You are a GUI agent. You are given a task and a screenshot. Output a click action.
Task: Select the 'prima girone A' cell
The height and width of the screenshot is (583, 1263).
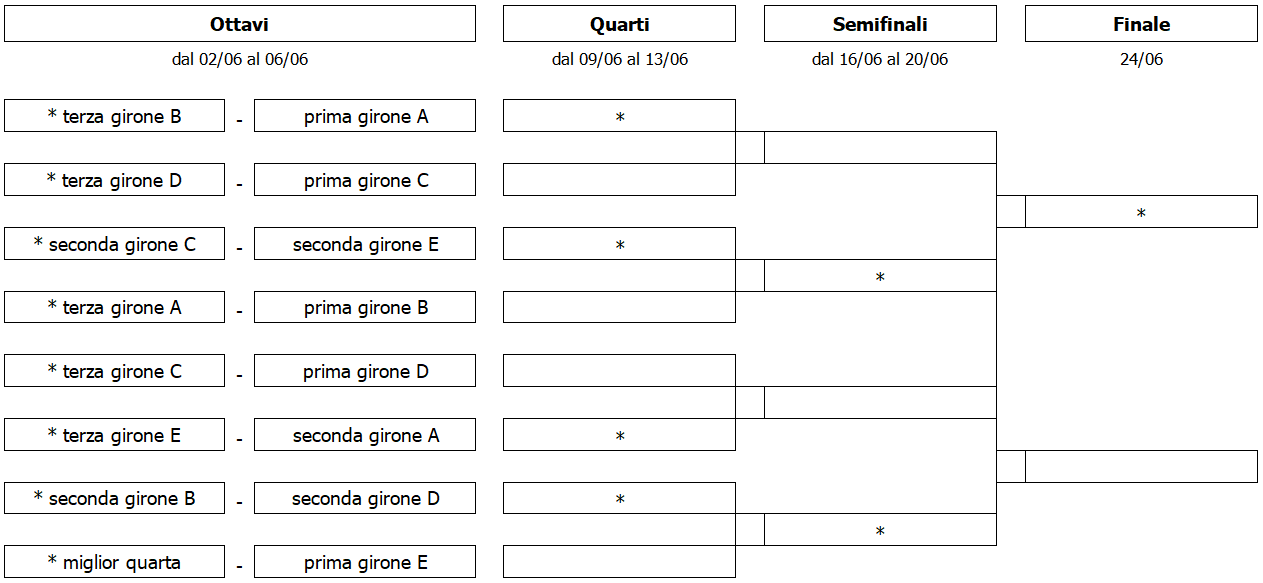(x=365, y=116)
